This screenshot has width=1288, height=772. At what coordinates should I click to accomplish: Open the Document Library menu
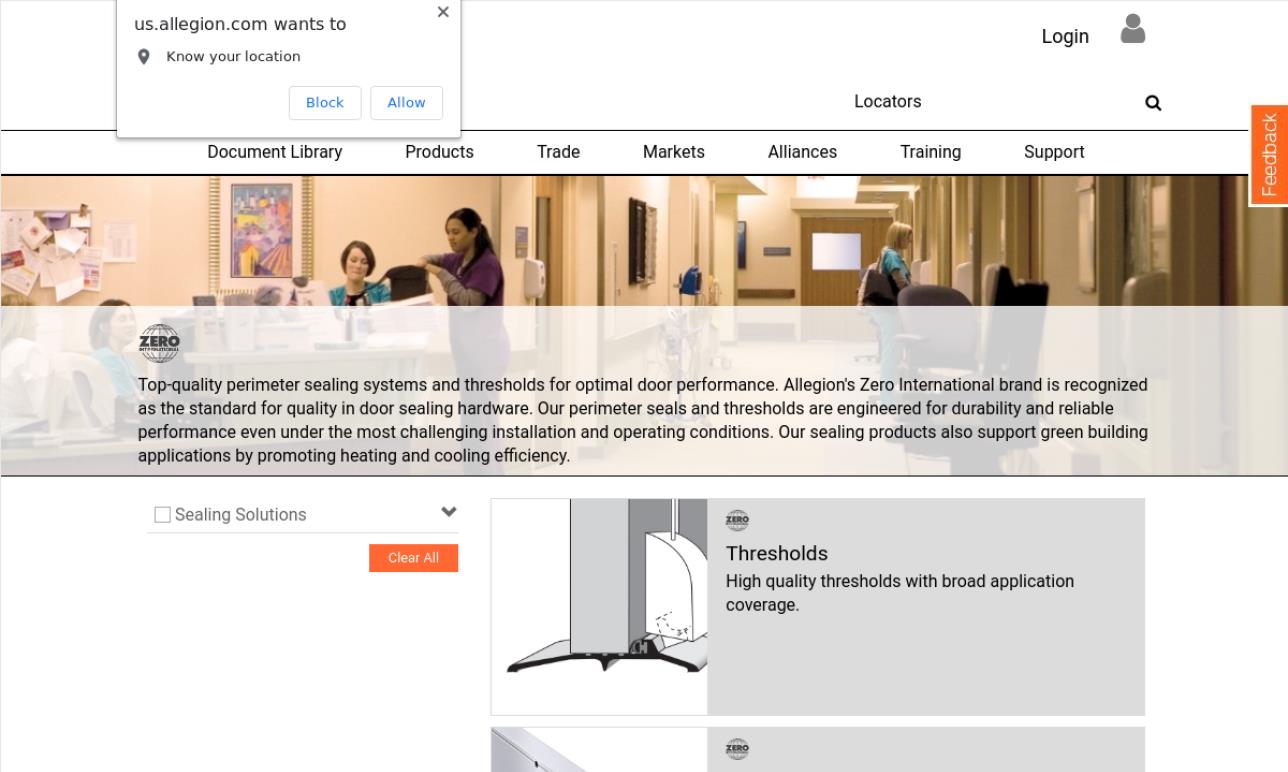[274, 152]
